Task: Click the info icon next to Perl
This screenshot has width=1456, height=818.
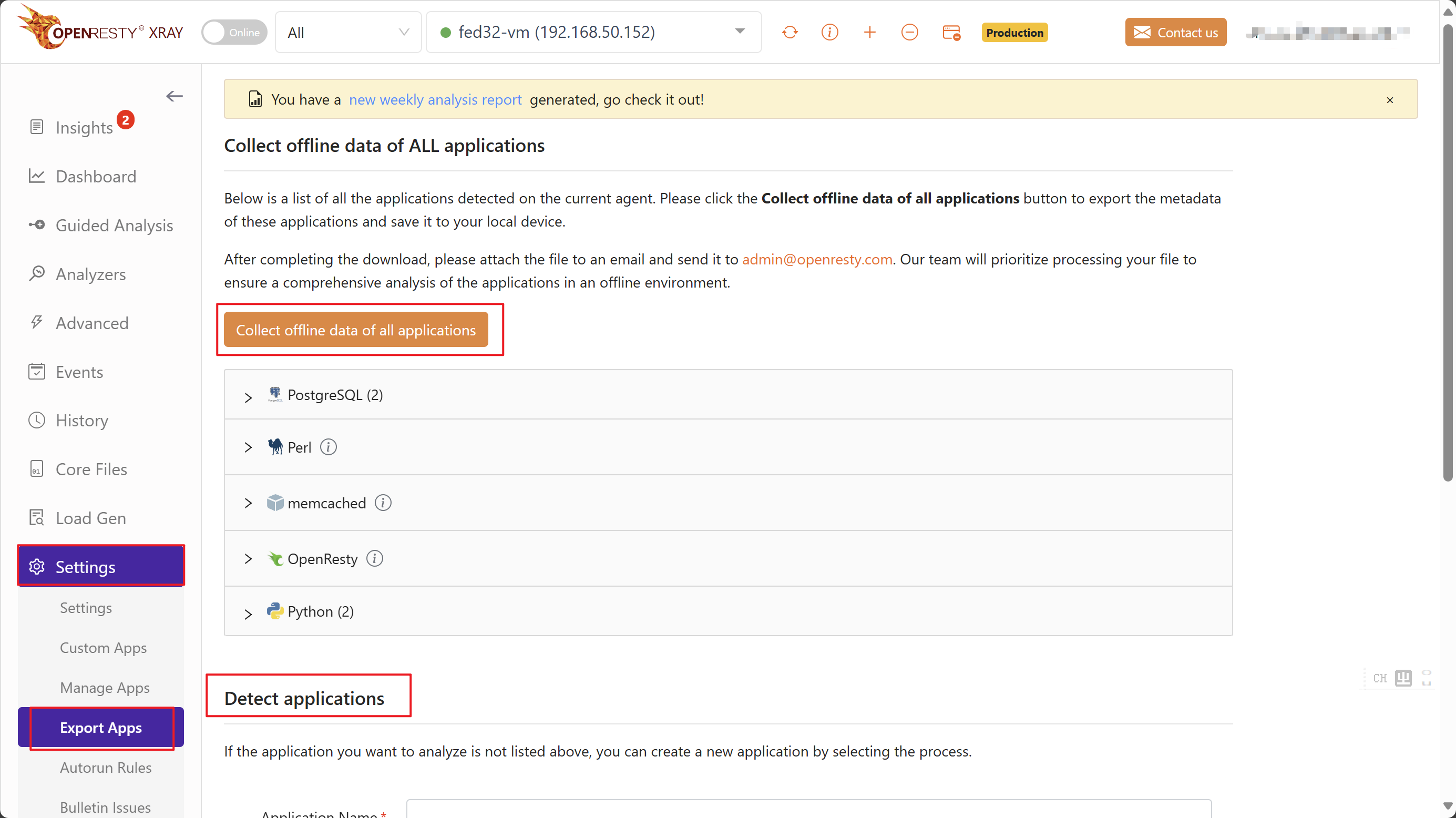Action: coord(328,447)
